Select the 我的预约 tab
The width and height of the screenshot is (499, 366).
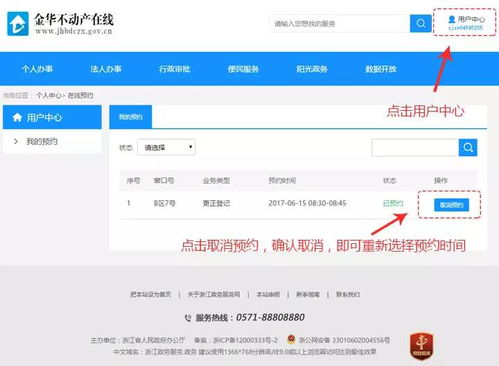pos(131,117)
